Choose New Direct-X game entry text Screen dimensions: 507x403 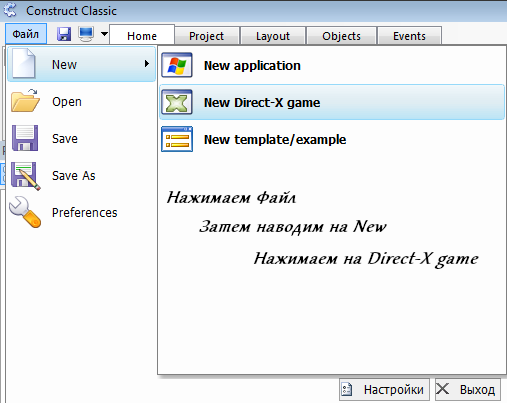click(x=262, y=102)
